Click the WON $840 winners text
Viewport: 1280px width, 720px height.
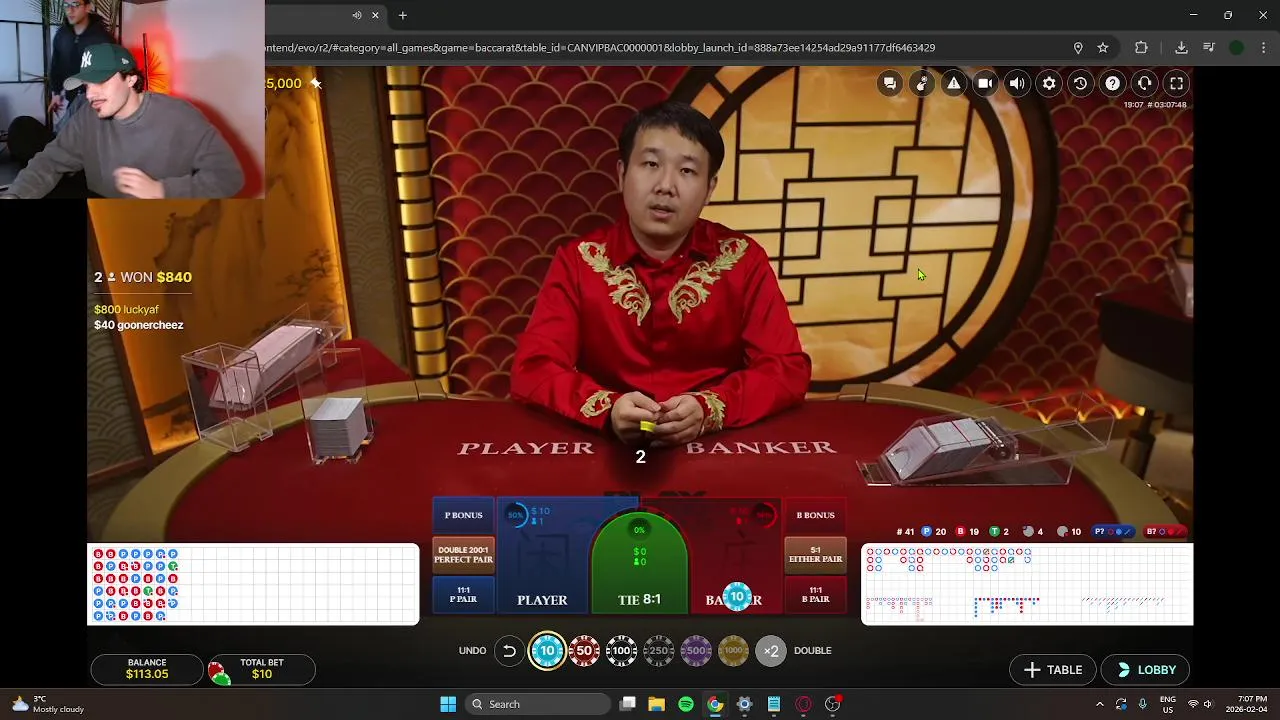click(x=143, y=277)
